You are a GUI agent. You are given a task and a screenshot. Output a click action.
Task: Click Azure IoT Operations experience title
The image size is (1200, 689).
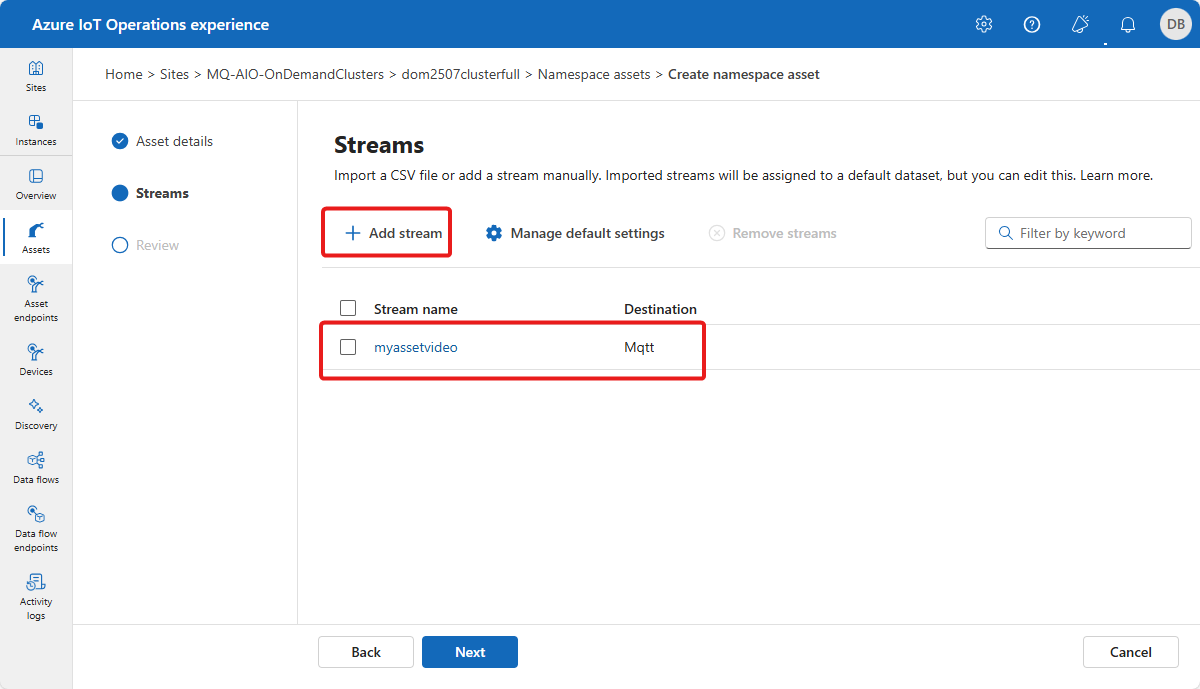click(150, 24)
